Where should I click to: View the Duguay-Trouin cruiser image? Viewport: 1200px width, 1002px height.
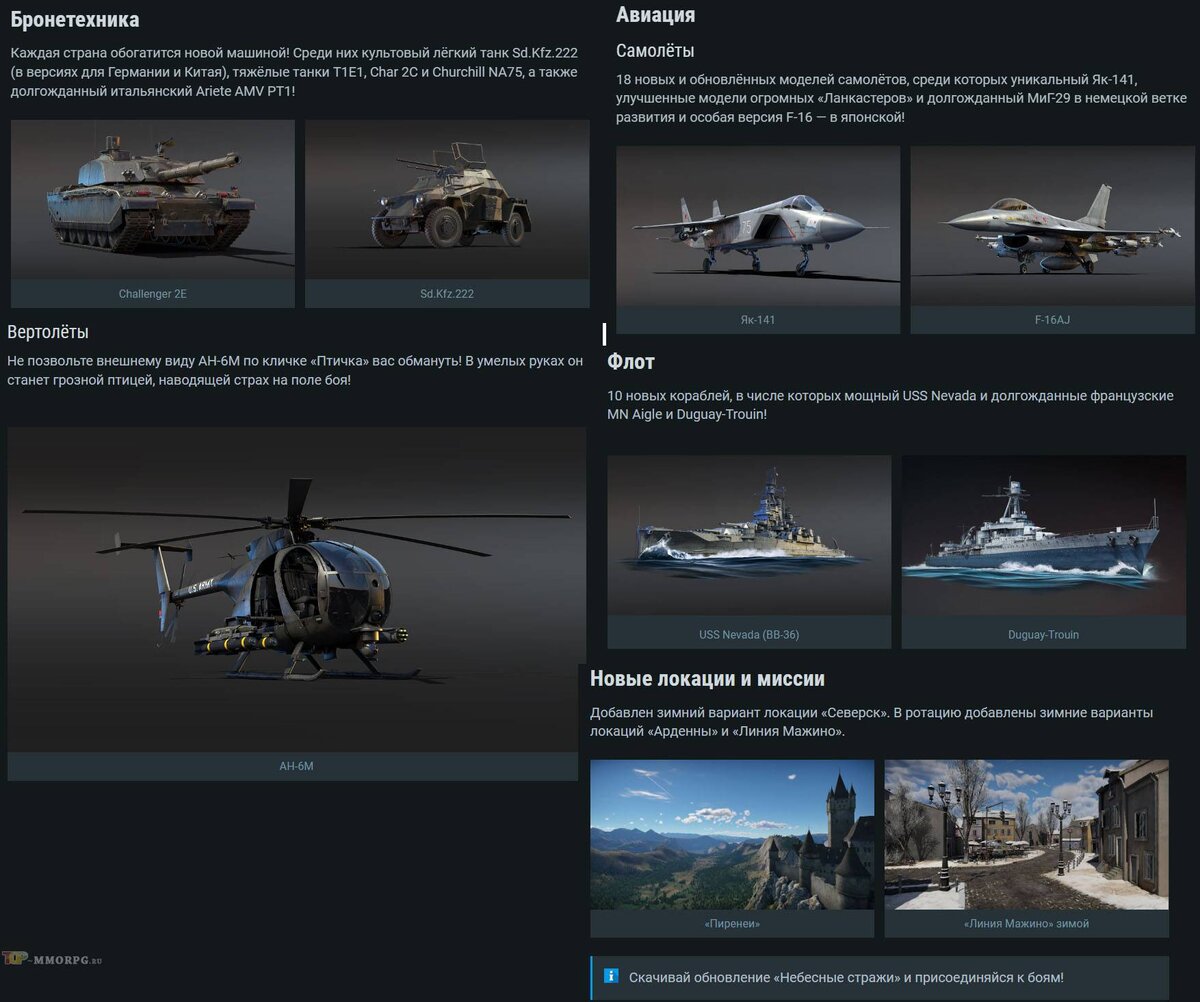coord(1044,536)
